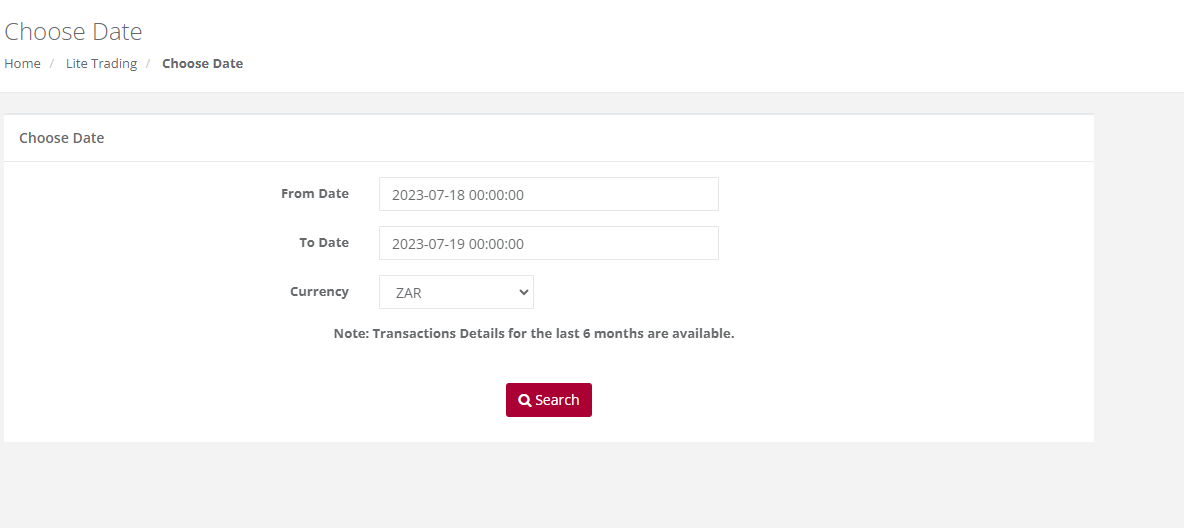
Task: Click the ZAR text in Currency selector
Action: tap(409, 293)
